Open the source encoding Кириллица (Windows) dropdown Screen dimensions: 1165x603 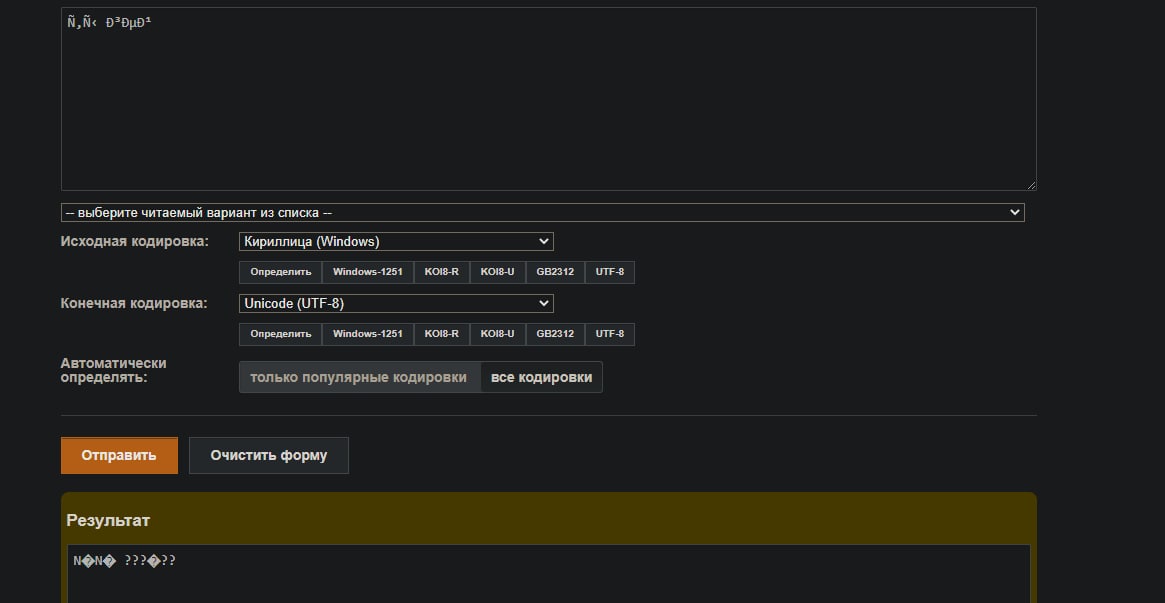396,241
